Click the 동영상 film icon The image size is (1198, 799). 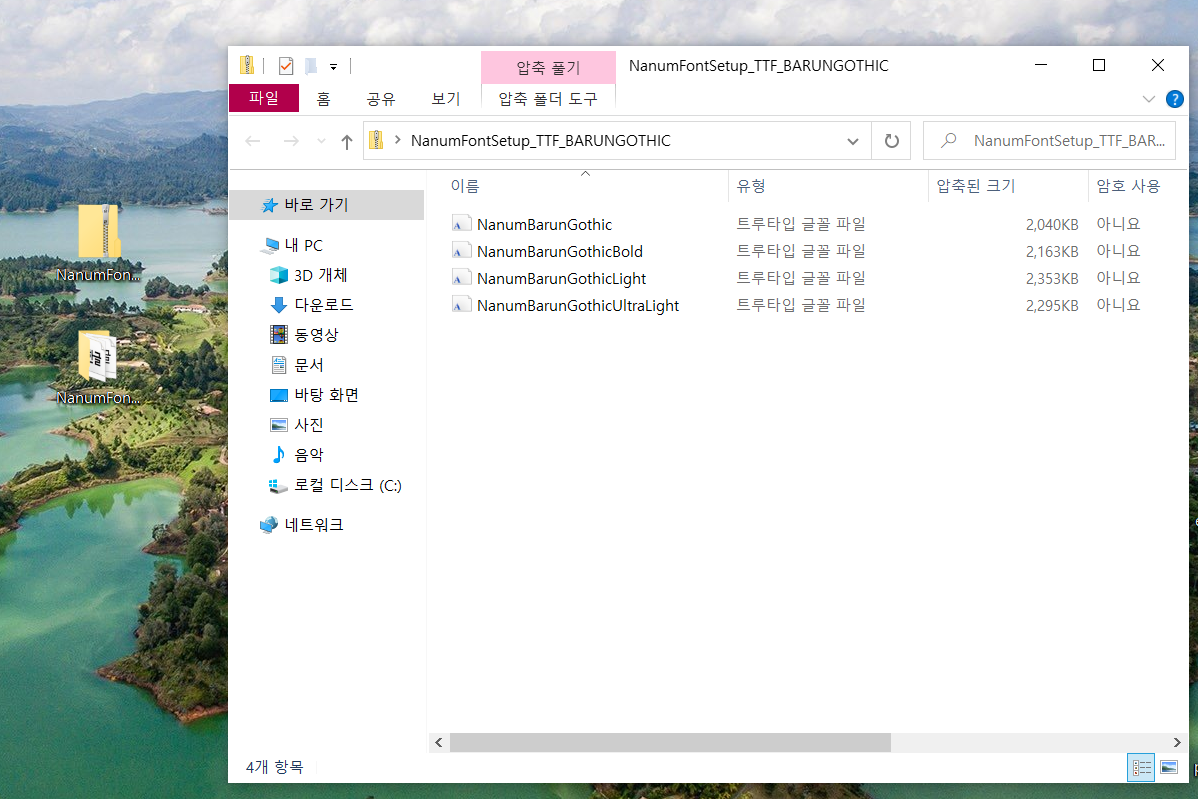coord(279,335)
